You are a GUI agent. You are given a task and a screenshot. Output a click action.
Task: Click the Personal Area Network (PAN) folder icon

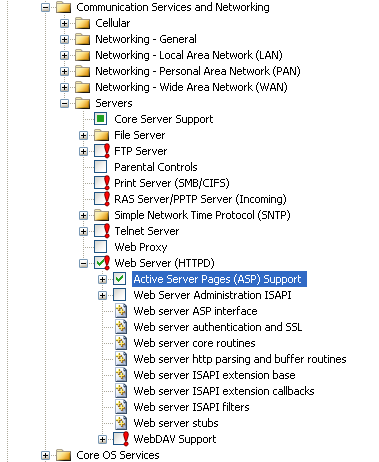point(82,71)
